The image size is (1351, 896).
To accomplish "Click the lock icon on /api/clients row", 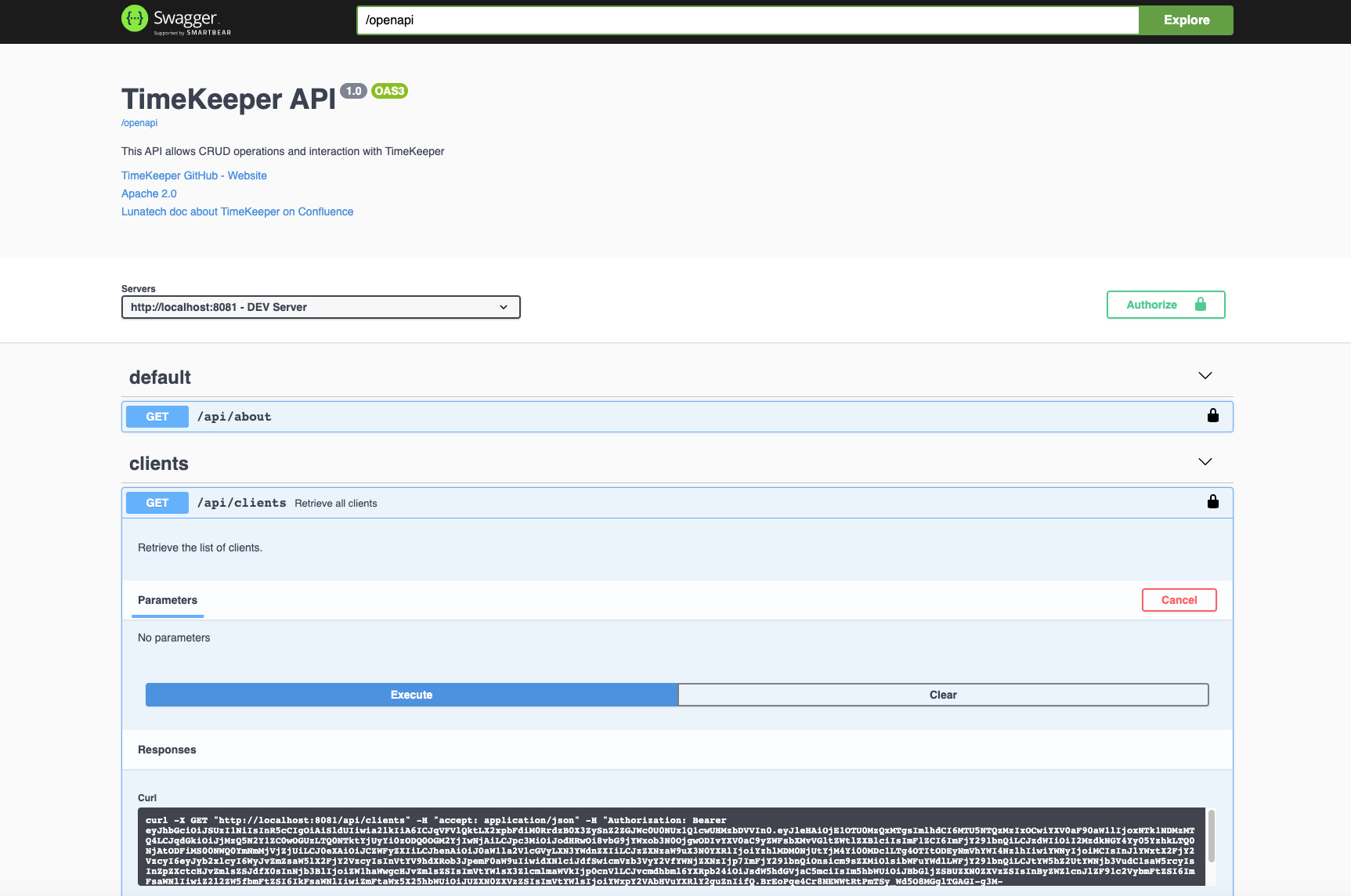I will click(x=1213, y=502).
